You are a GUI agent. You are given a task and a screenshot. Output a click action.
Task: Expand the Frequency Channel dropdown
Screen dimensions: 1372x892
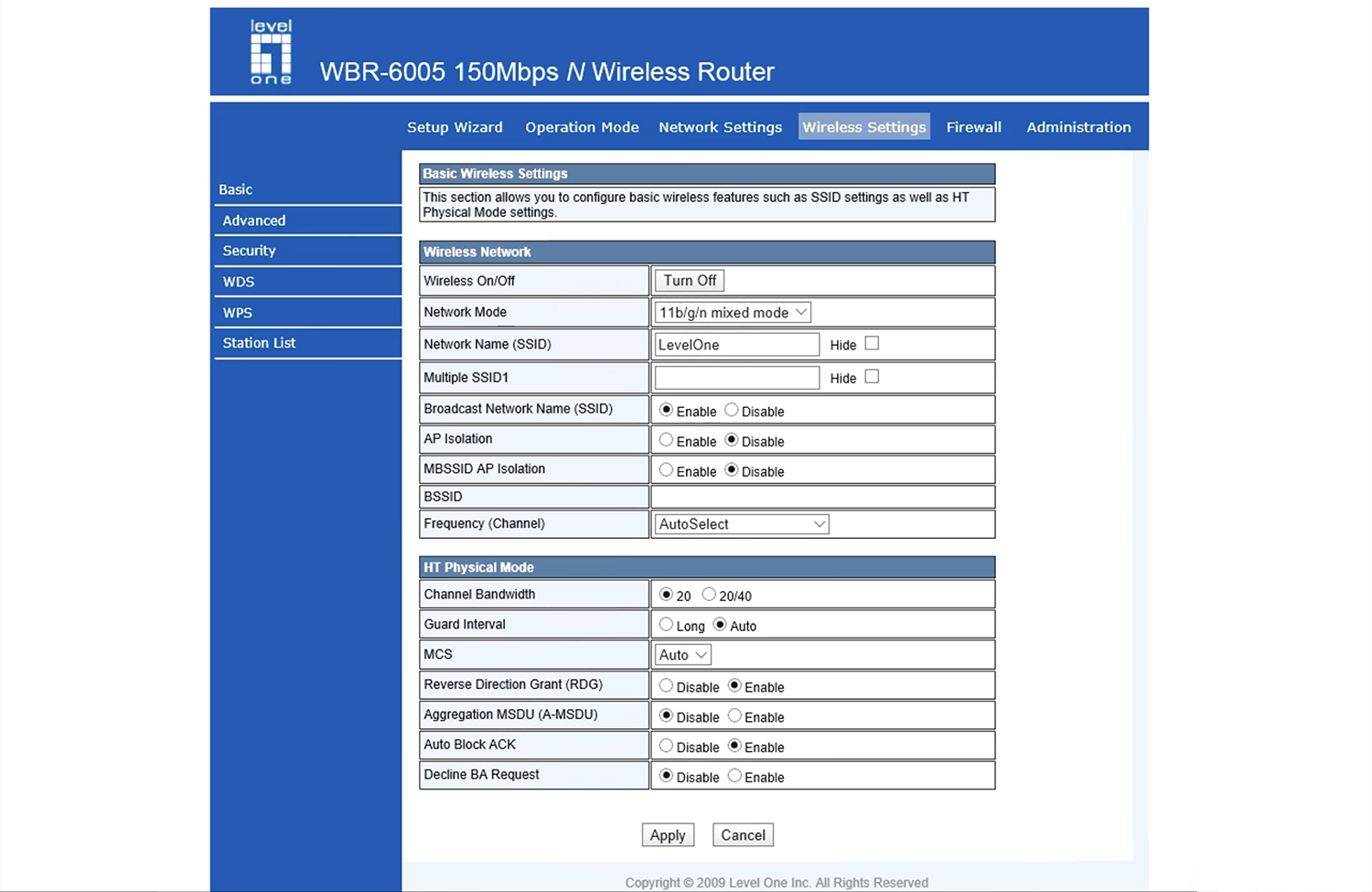point(742,524)
